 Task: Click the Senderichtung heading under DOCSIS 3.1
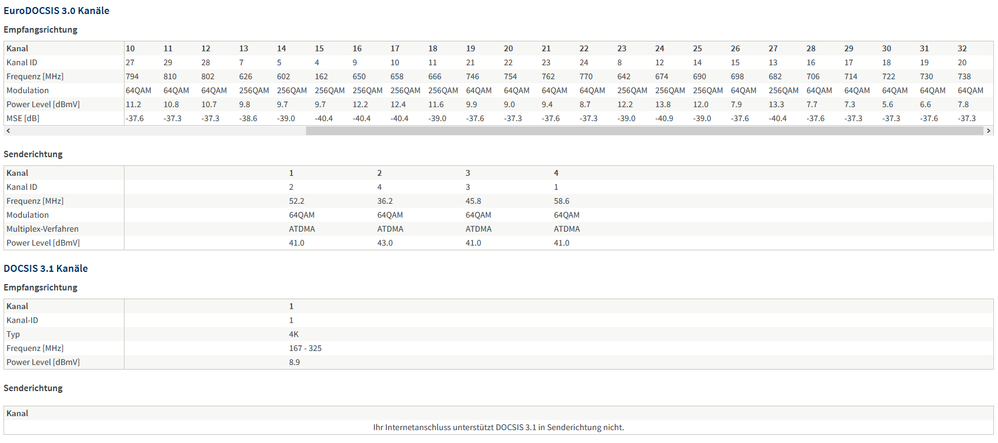pos(33,388)
